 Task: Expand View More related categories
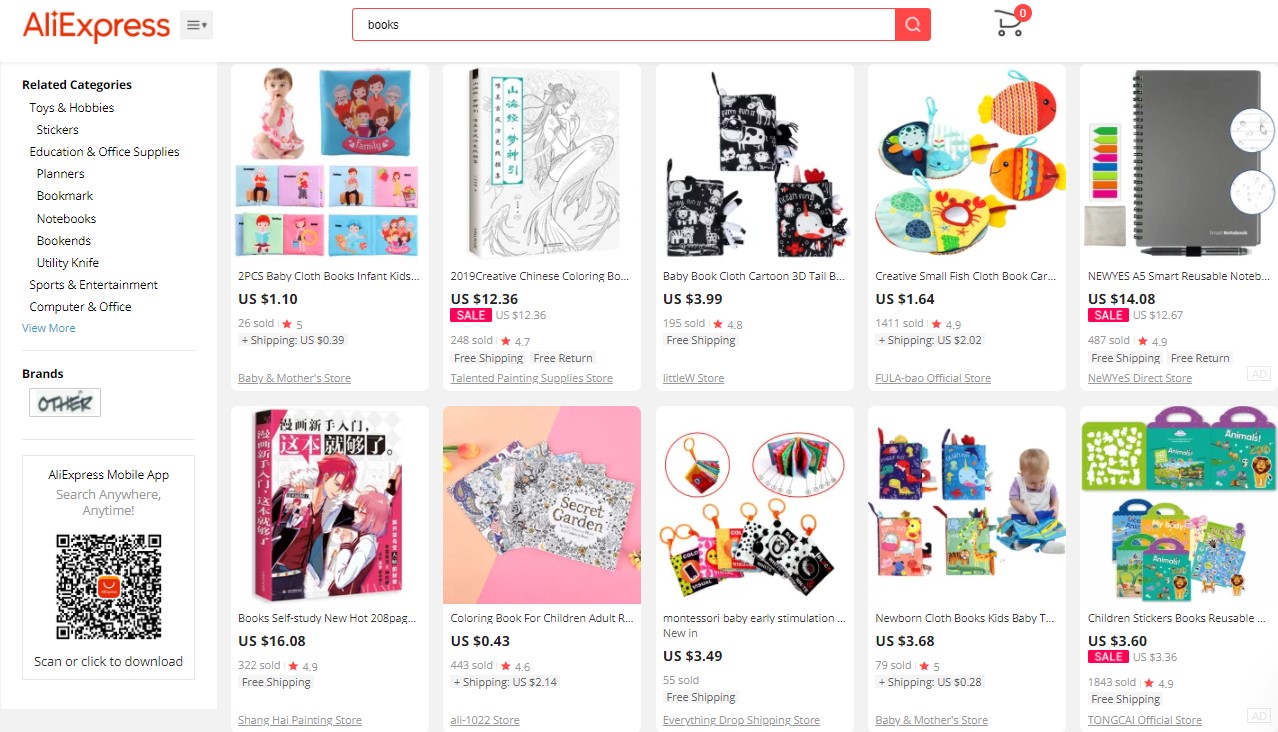coord(49,328)
